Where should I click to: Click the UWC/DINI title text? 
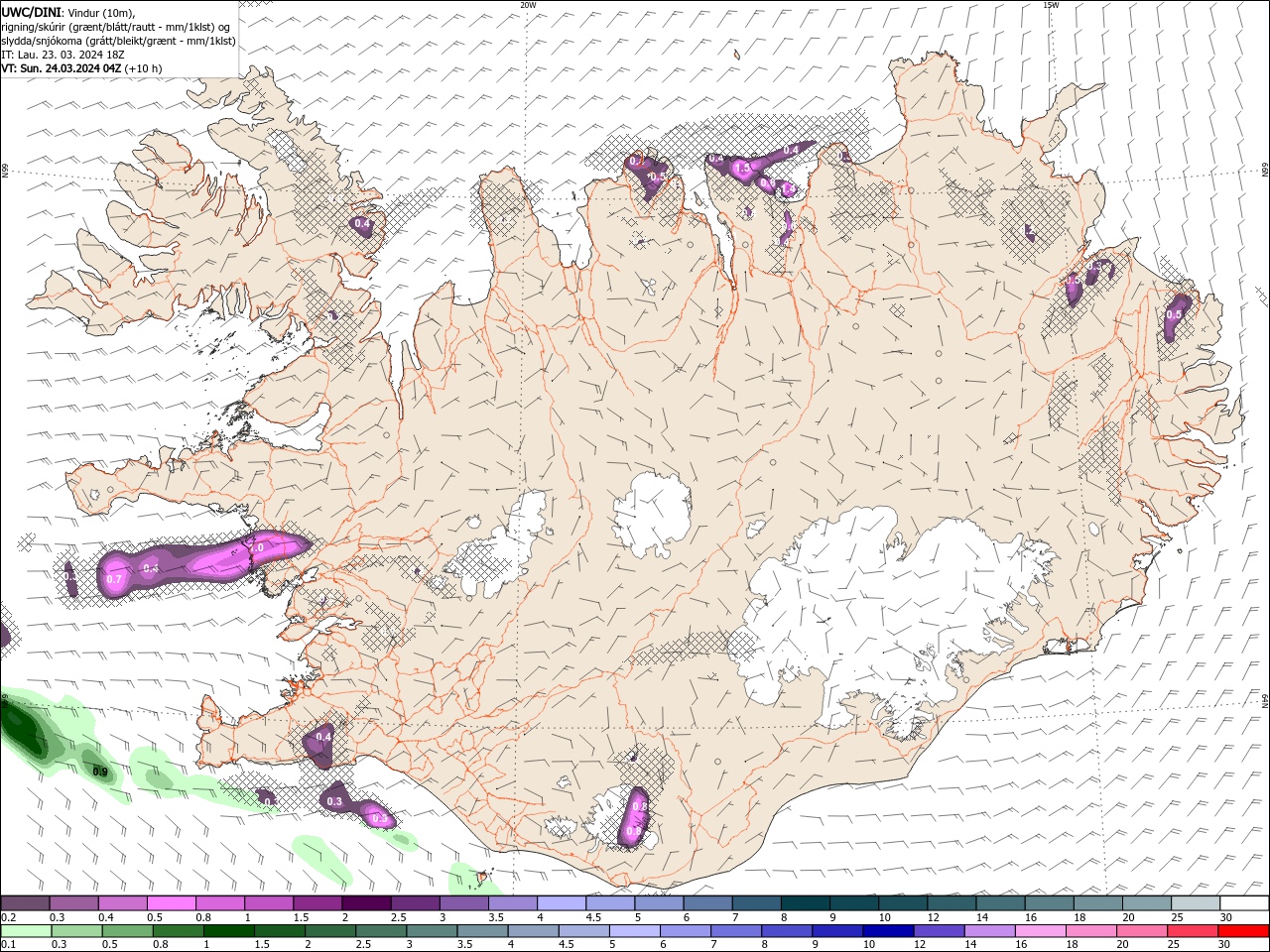pyautogui.click(x=29, y=12)
